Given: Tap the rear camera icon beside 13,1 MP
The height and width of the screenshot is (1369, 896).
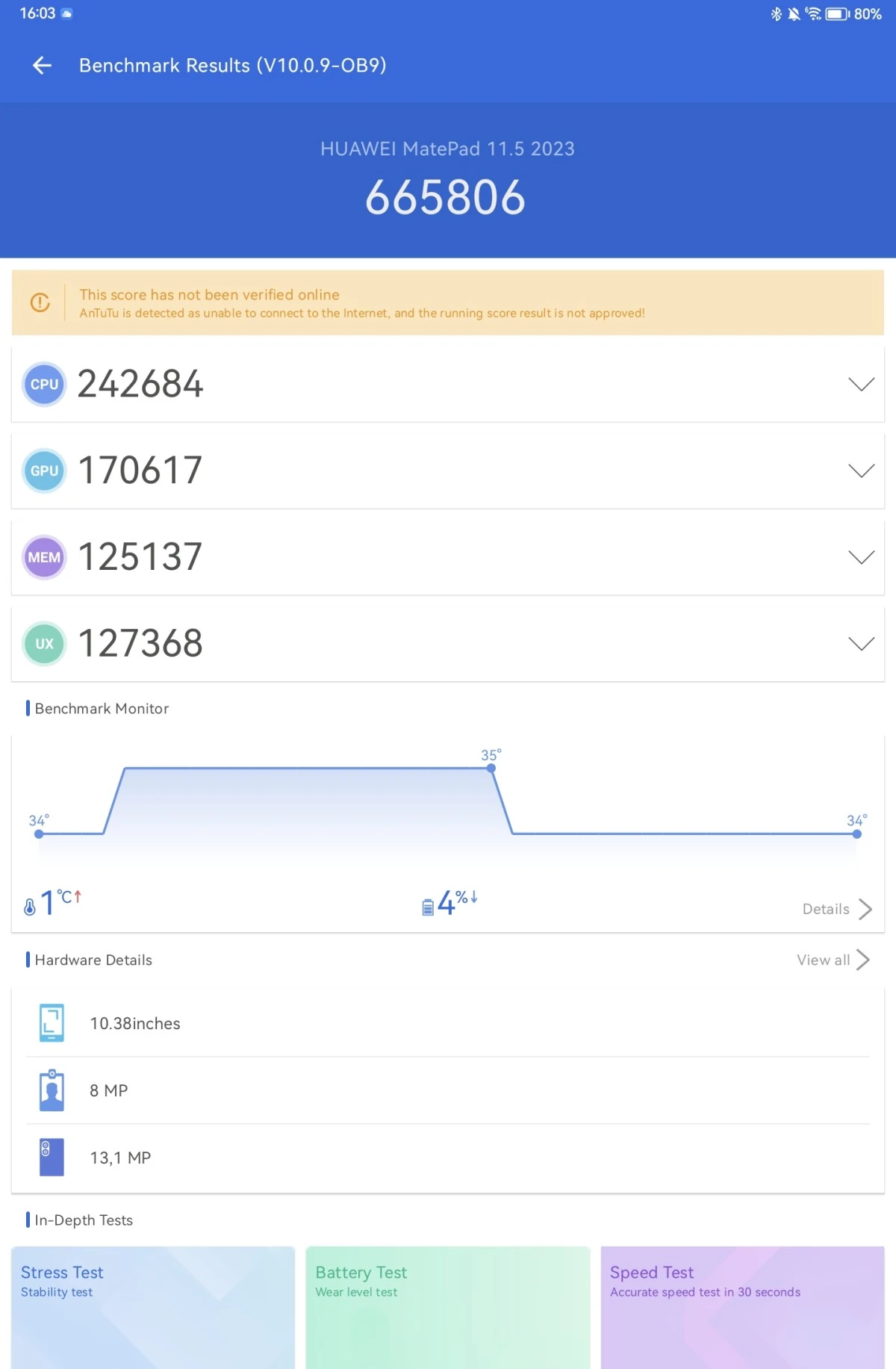Looking at the screenshot, I should (52, 1158).
